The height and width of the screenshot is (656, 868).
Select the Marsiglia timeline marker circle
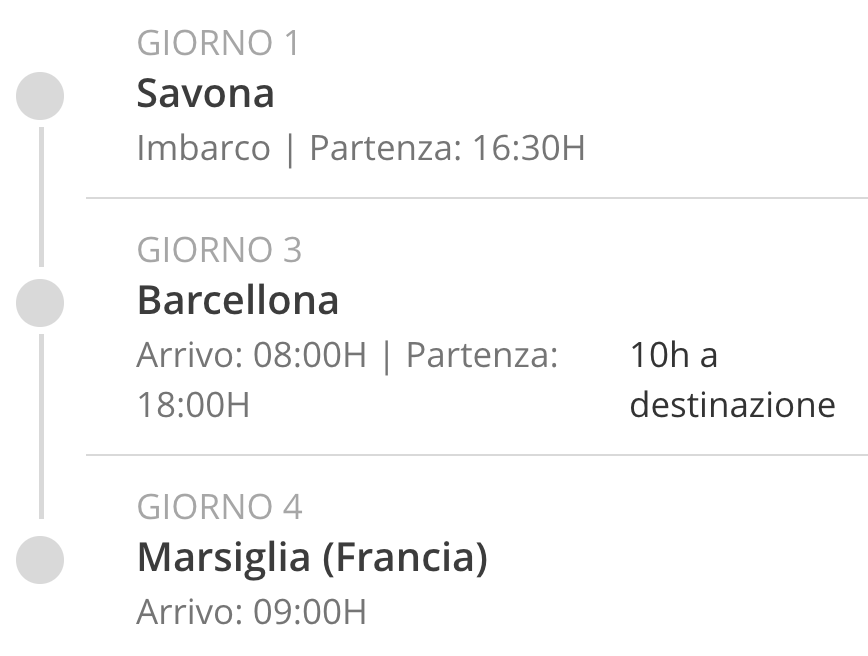click(x=40, y=560)
